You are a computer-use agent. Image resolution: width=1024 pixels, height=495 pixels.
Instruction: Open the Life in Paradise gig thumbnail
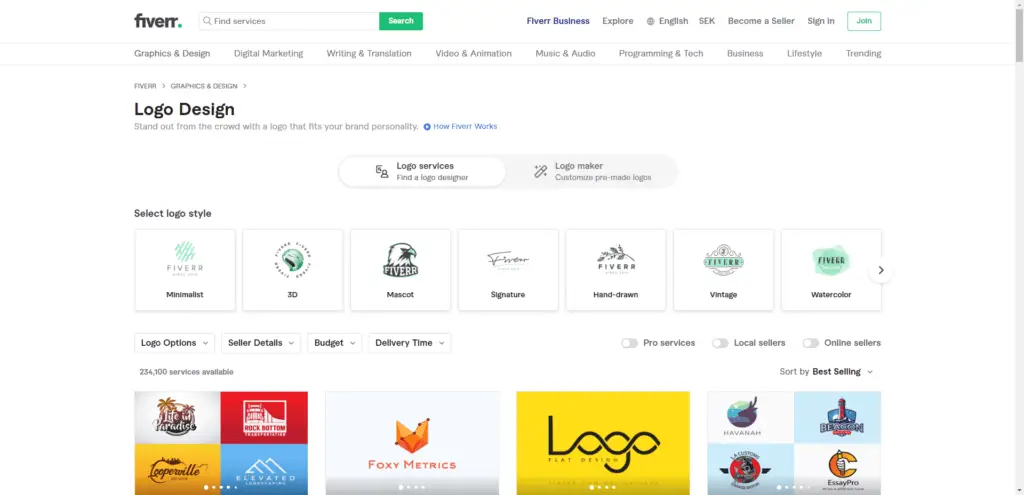coord(221,443)
